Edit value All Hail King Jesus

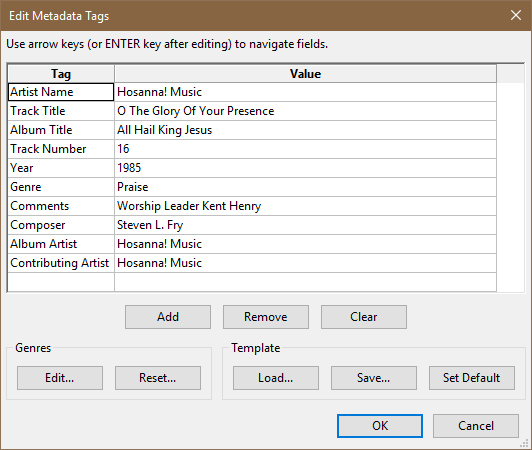point(305,130)
